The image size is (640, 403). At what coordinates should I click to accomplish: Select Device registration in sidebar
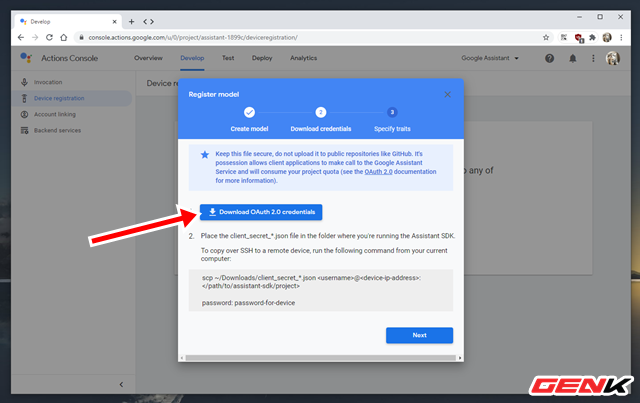tap(72, 98)
